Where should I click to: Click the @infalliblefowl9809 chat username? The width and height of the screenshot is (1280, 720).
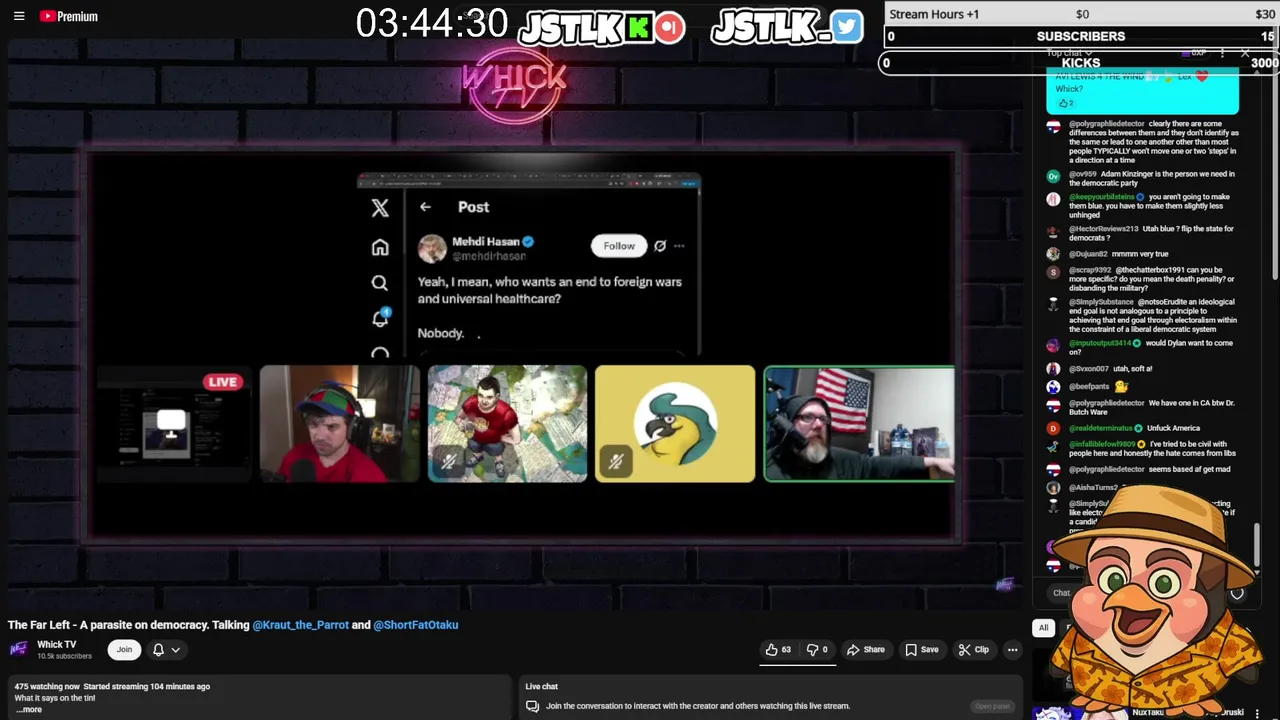click(1102, 444)
